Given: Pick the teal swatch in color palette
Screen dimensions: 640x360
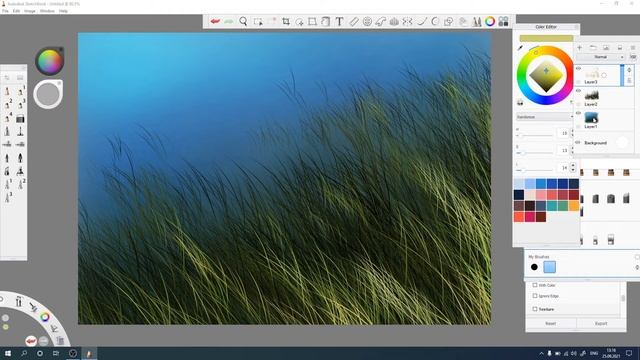Looking at the screenshot, I should [552, 206].
